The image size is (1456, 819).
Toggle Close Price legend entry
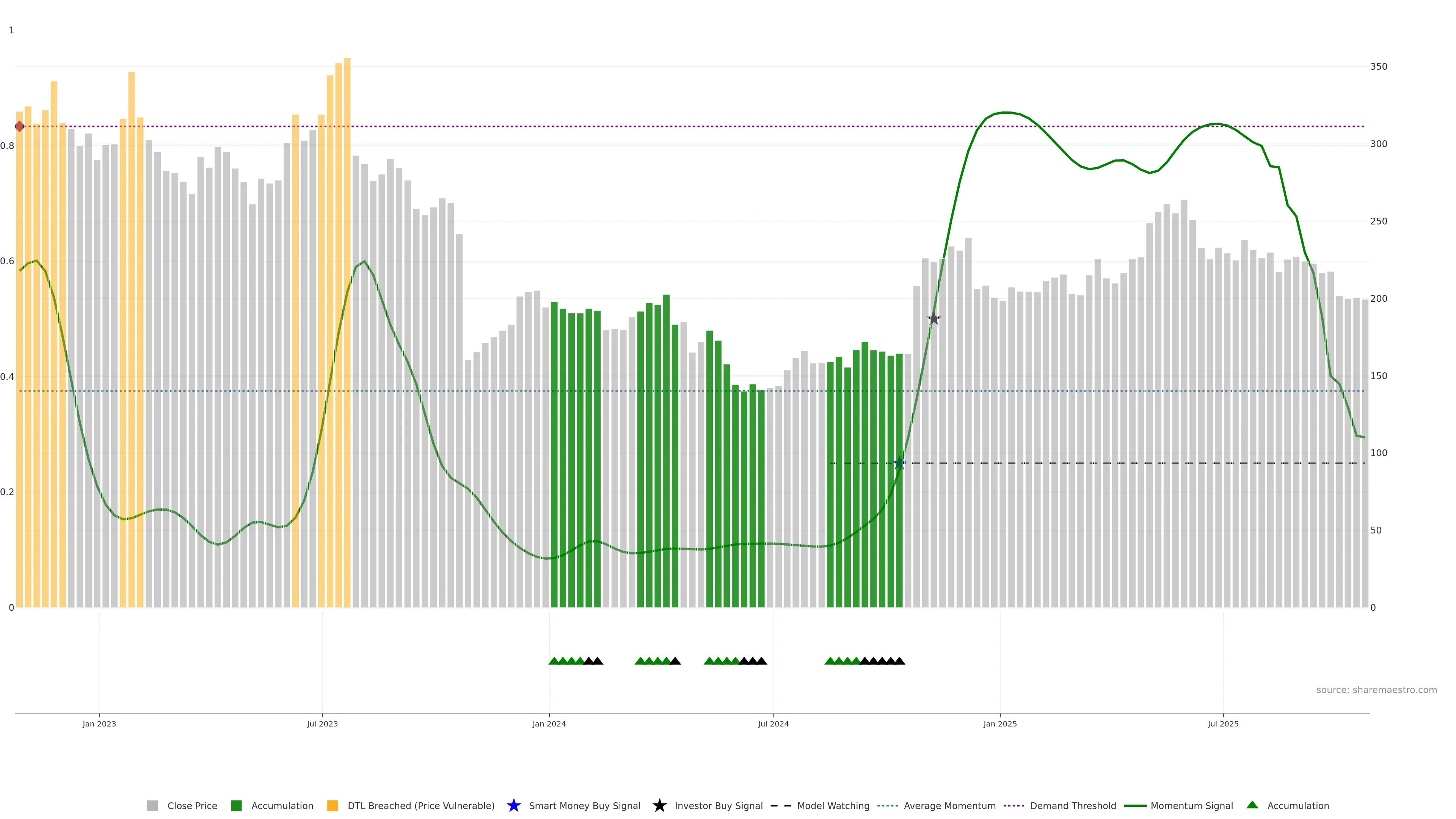(x=191, y=805)
